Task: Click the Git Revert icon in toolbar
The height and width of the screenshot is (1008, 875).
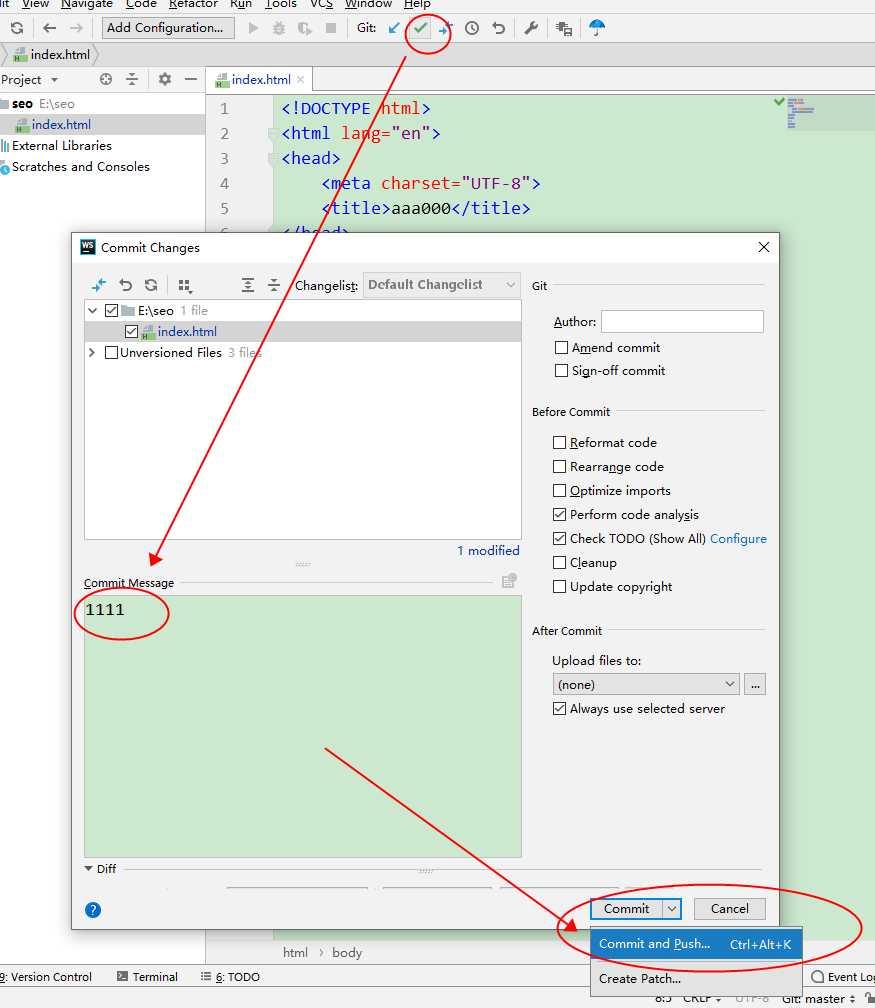Action: [498, 28]
